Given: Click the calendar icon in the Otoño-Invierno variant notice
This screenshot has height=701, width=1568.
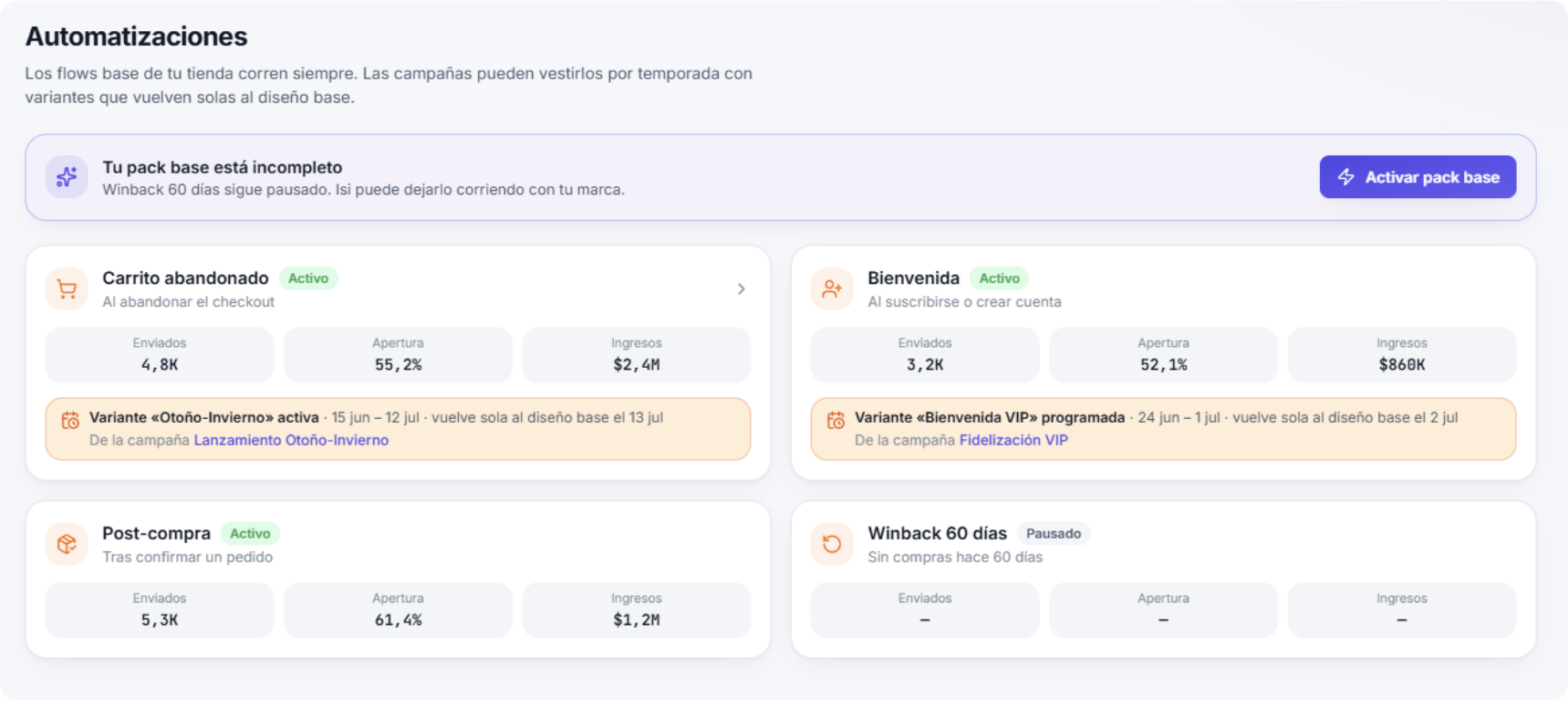Looking at the screenshot, I should tap(70, 420).
